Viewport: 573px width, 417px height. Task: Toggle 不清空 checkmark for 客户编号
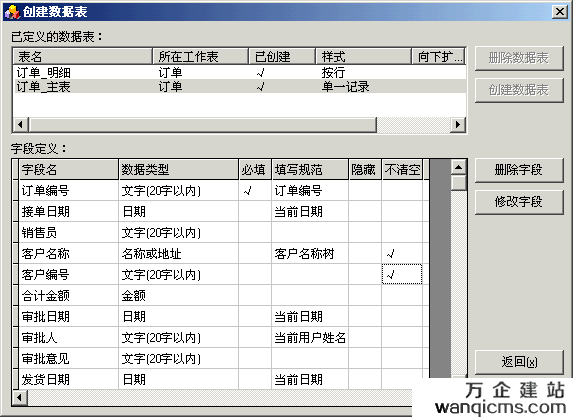[x=402, y=274]
